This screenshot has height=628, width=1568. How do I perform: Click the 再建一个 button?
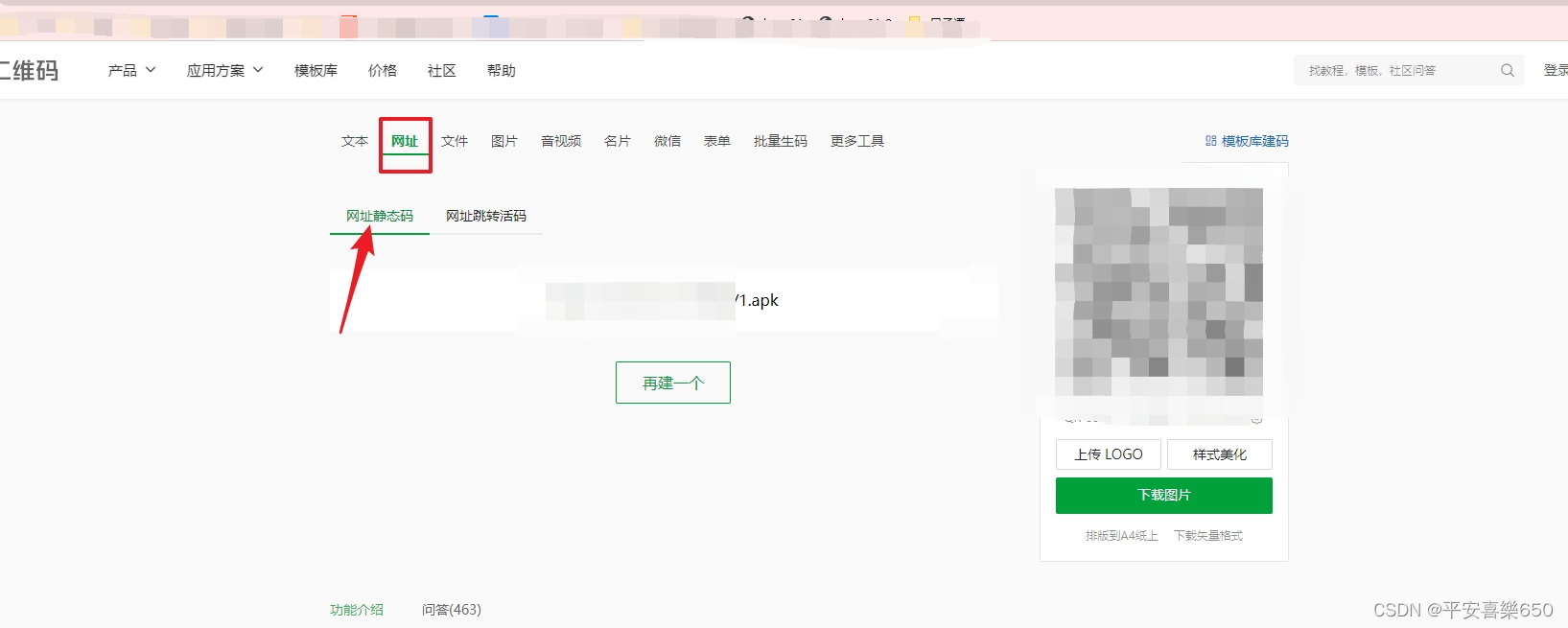673,383
